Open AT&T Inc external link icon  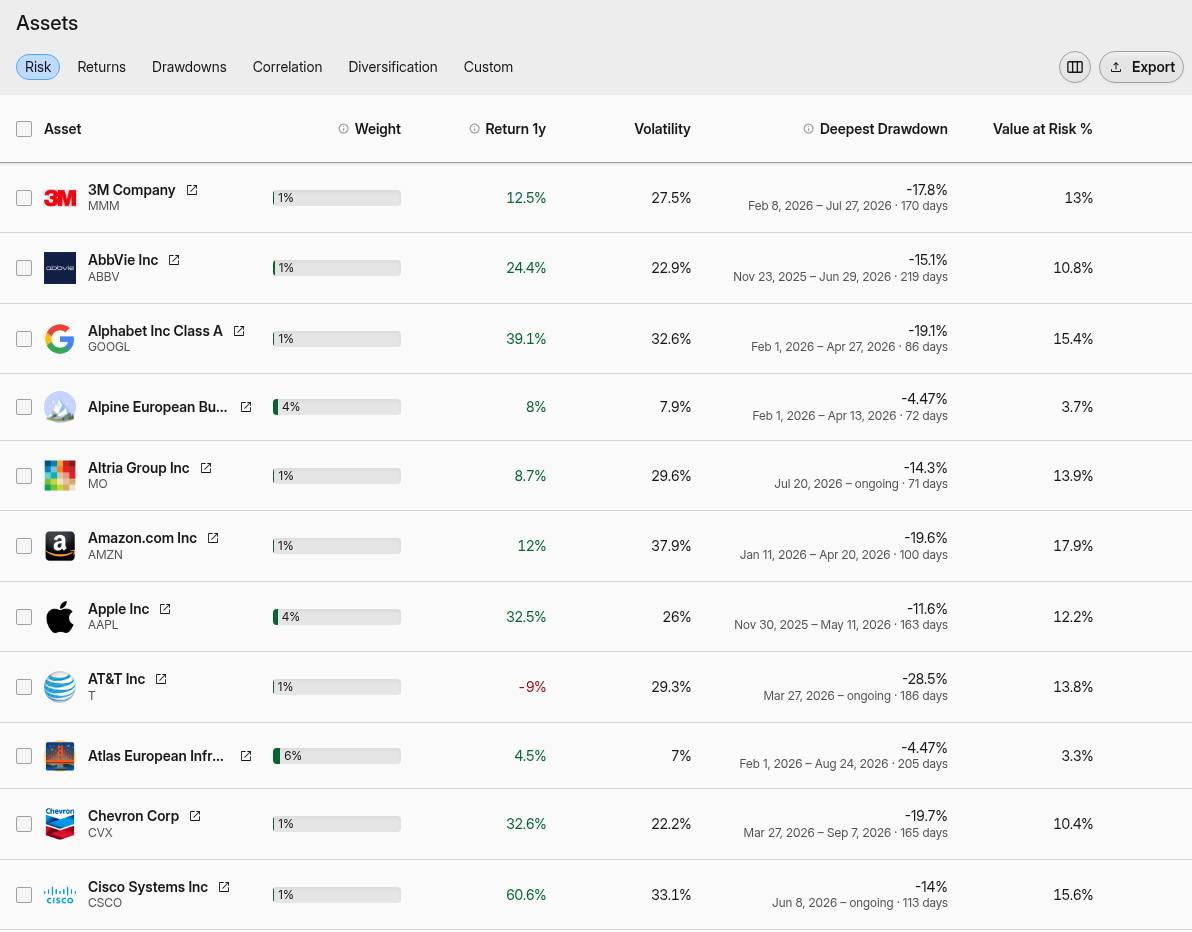tap(160, 679)
